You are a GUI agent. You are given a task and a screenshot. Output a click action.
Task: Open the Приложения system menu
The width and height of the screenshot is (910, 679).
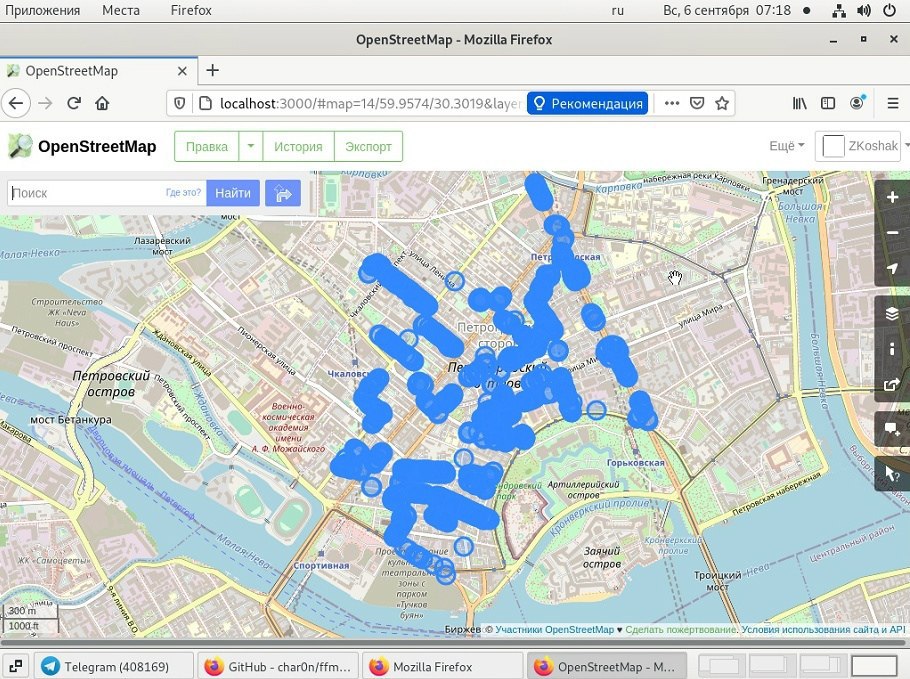(43, 10)
